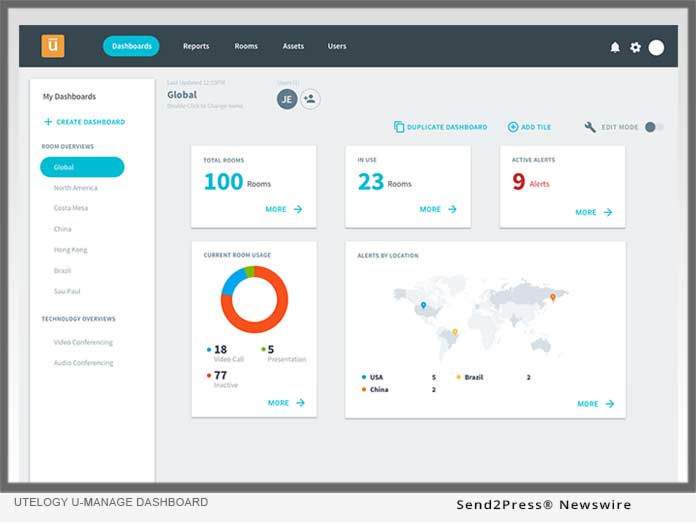Click the 18 Video Call legend entry
This screenshot has width=696, height=522.
click(x=225, y=353)
